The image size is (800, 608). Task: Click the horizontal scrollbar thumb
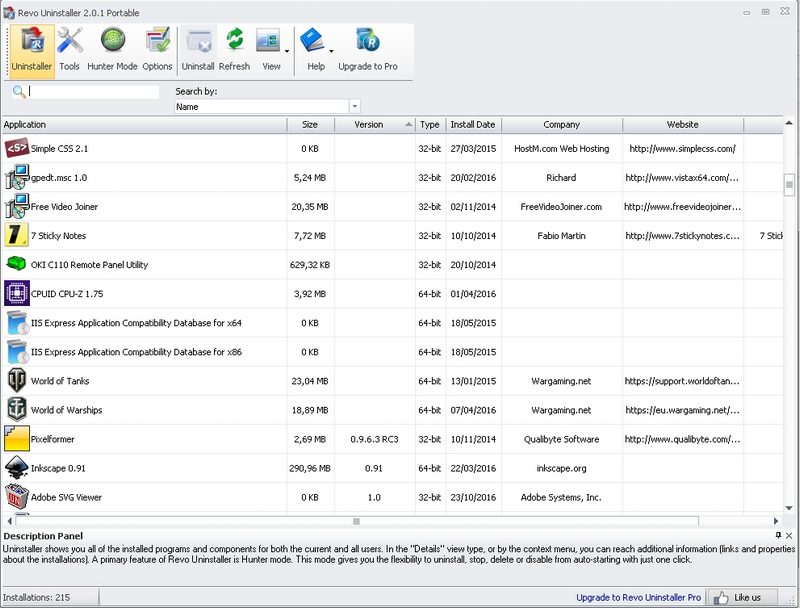(x=357, y=521)
